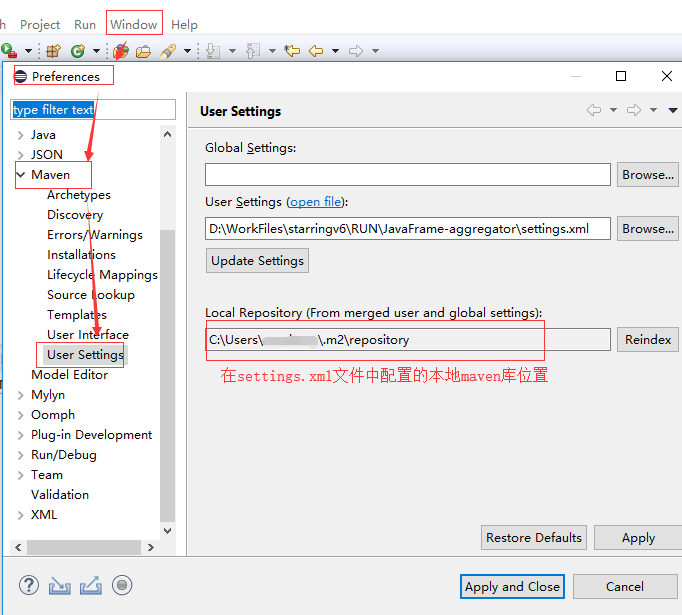This screenshot has width=682, height=615.
Task: Select User Settings under Maven
Action: click(x=85, y=355)
